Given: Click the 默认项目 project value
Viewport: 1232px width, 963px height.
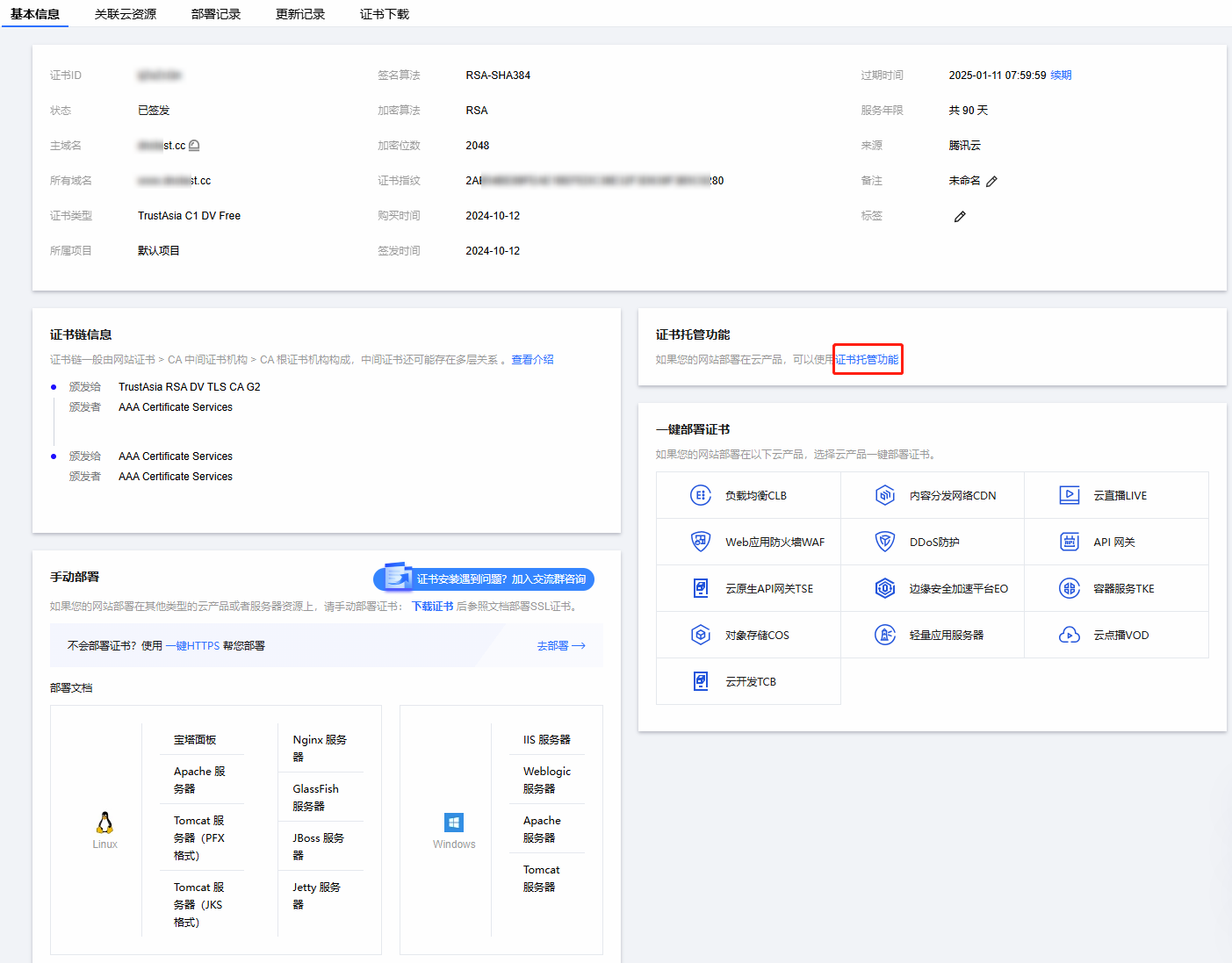Looking at the screenshot, I should pos(159,251).
